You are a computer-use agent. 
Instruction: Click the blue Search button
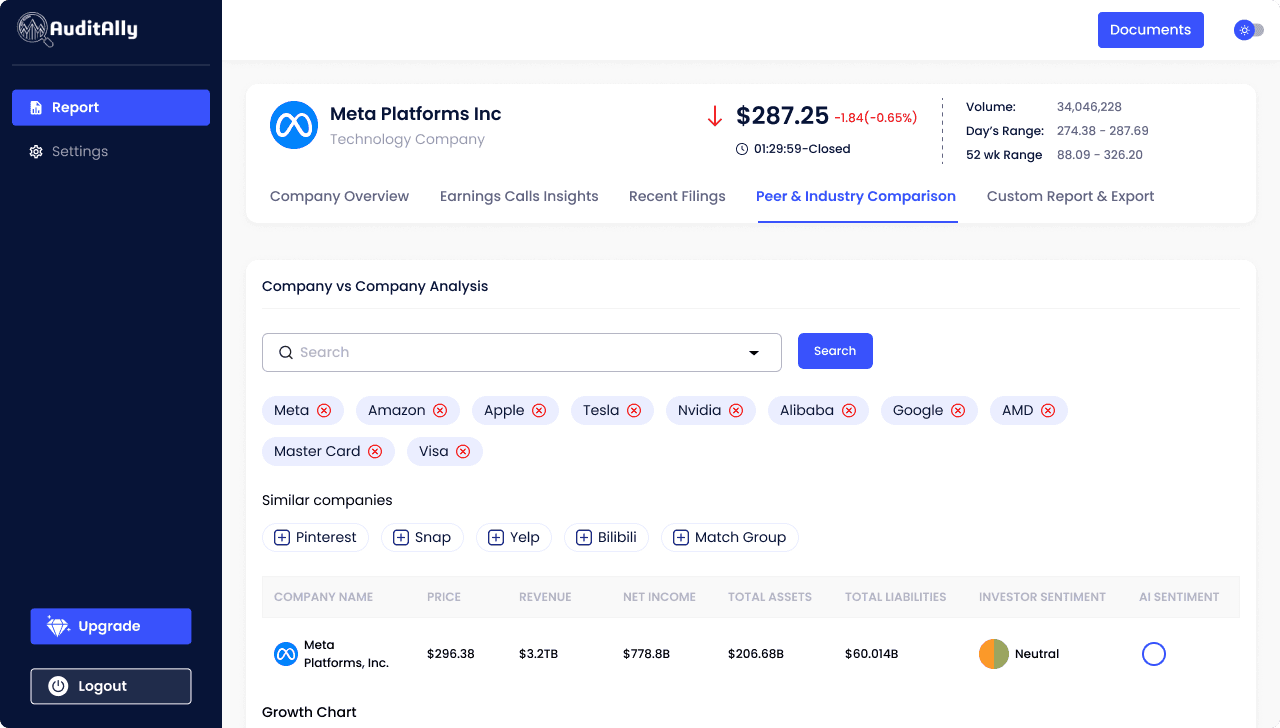tap(835, 351)
